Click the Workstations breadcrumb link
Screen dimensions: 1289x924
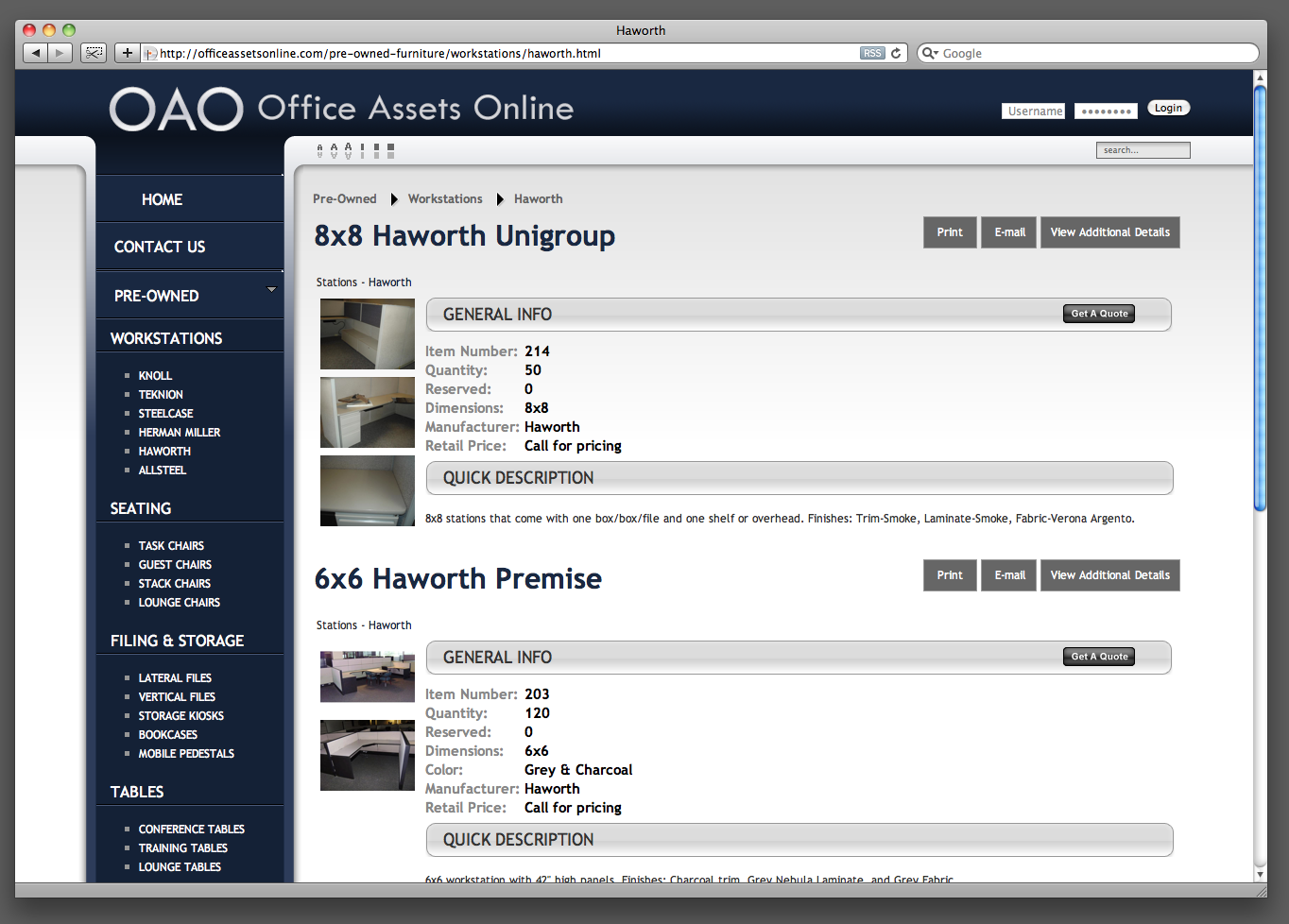click(445, 198)
